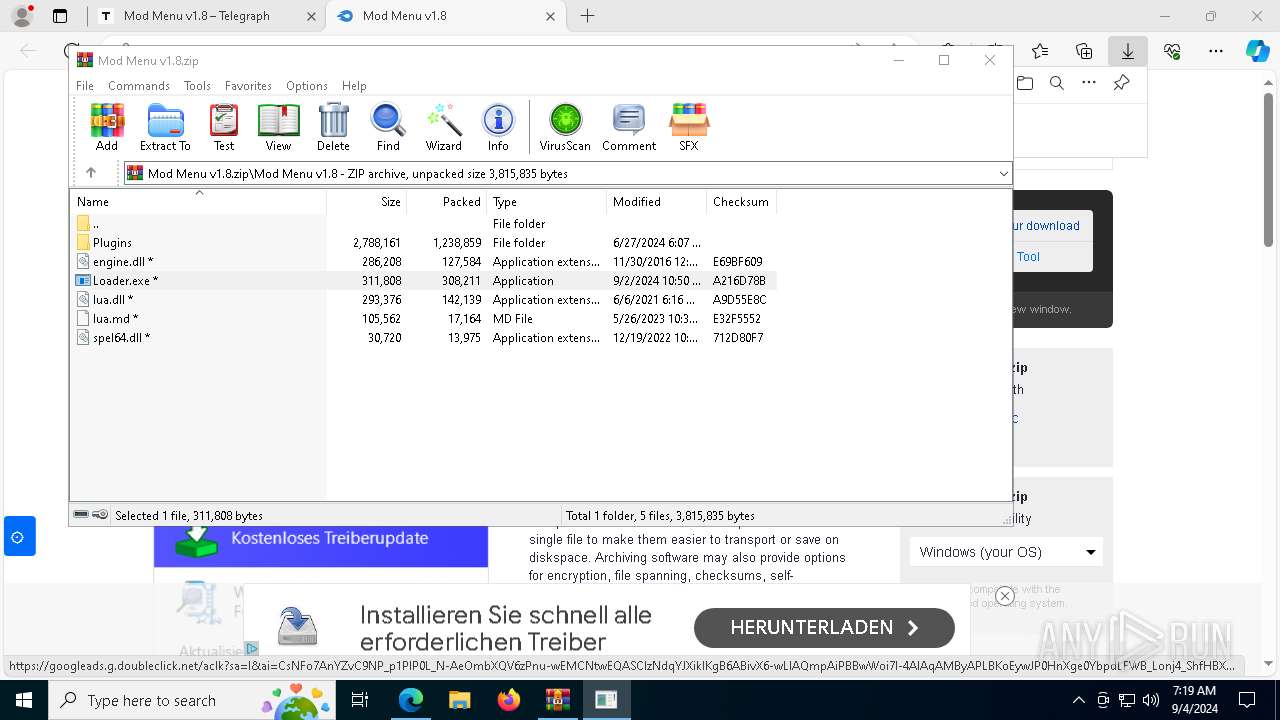Click Edge back navigation arrow

point(28,51)
